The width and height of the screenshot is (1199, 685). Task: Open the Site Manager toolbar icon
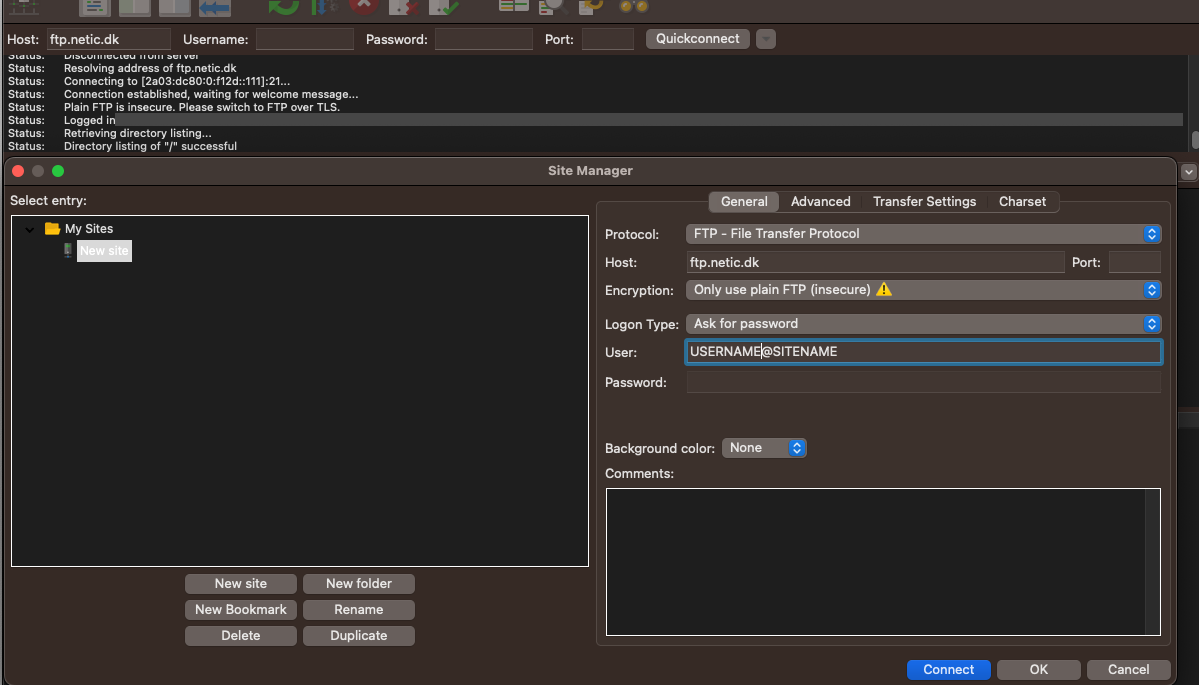click(24, 7)
